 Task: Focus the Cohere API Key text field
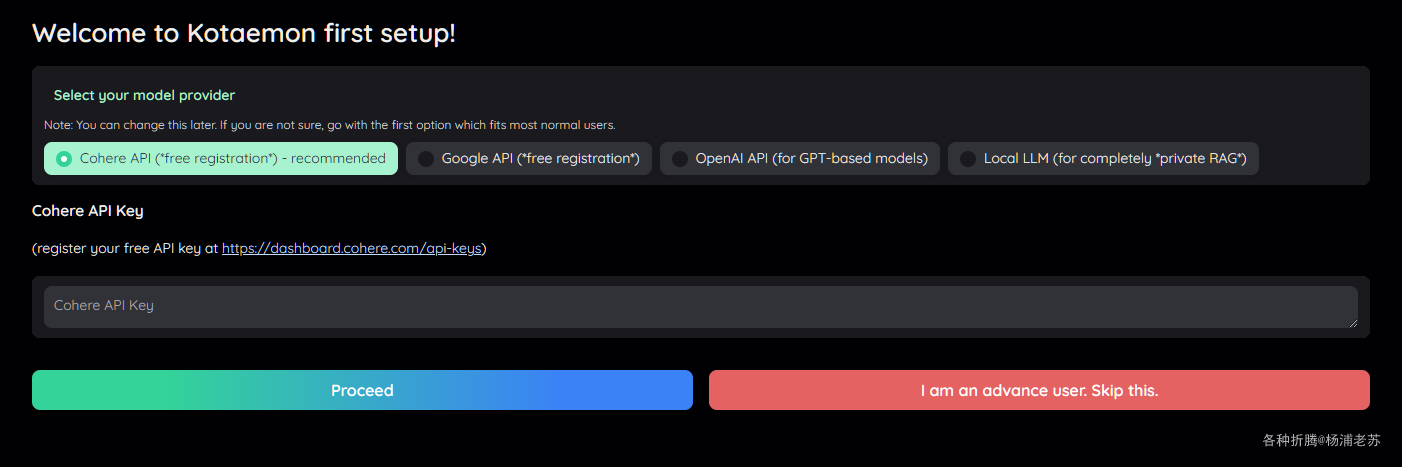point(701,307)
